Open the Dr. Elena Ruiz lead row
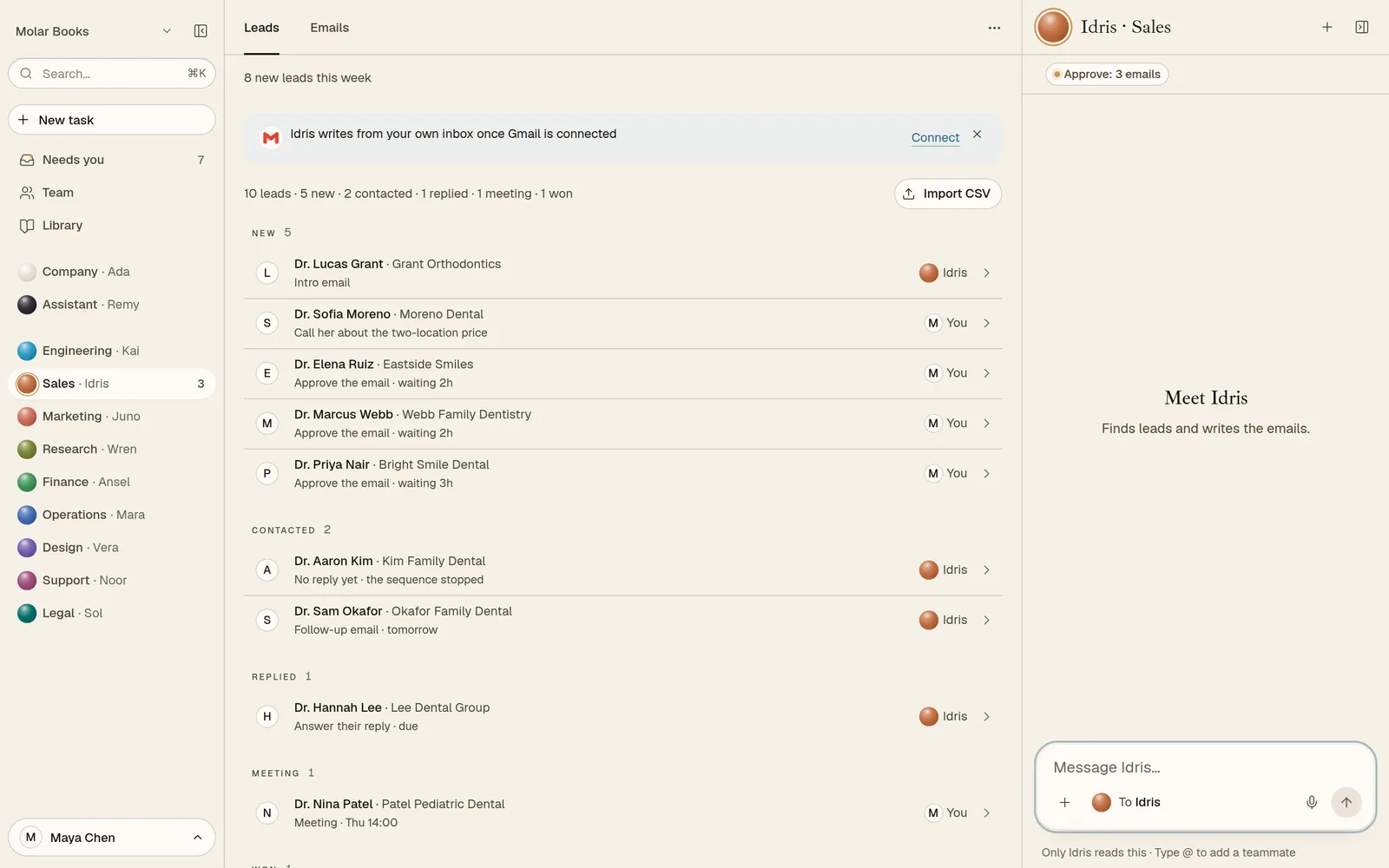The height and width of the screenshot is (868, 1389). (622, 373)
